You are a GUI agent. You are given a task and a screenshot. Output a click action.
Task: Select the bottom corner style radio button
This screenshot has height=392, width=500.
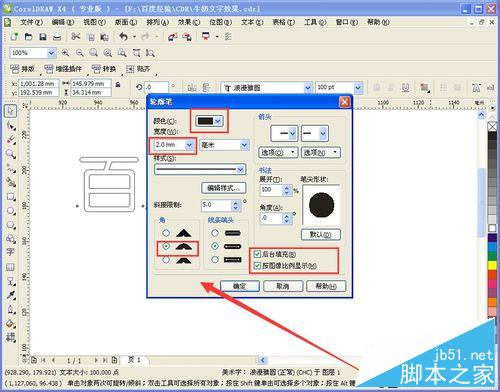(x=166, y=260)
